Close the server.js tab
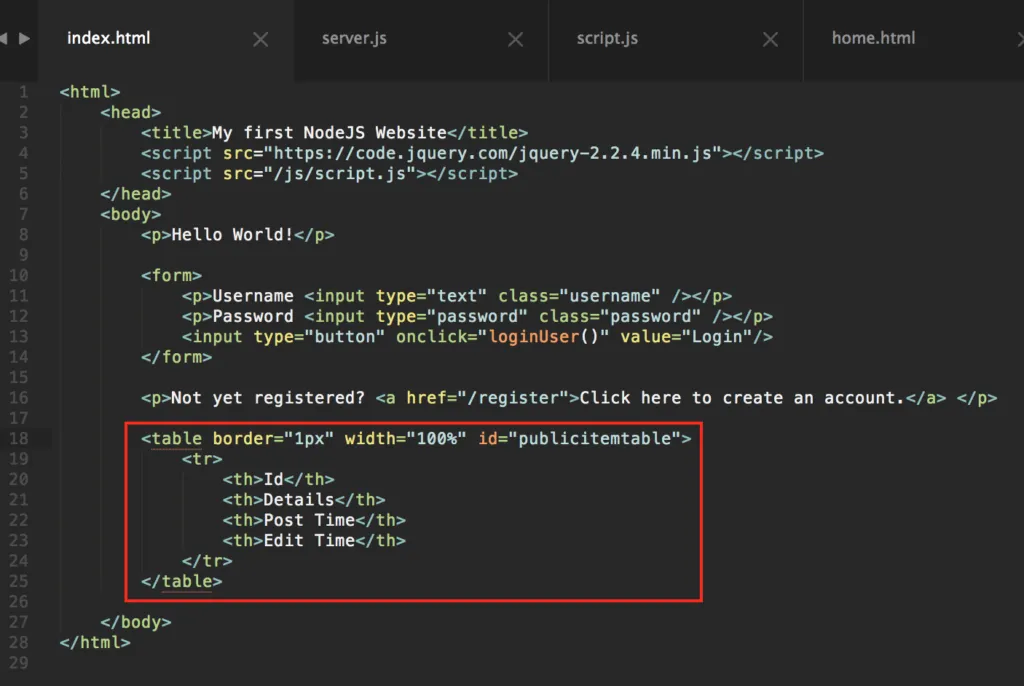Screen dimensions: 1024x686 (x=515, y=40)
